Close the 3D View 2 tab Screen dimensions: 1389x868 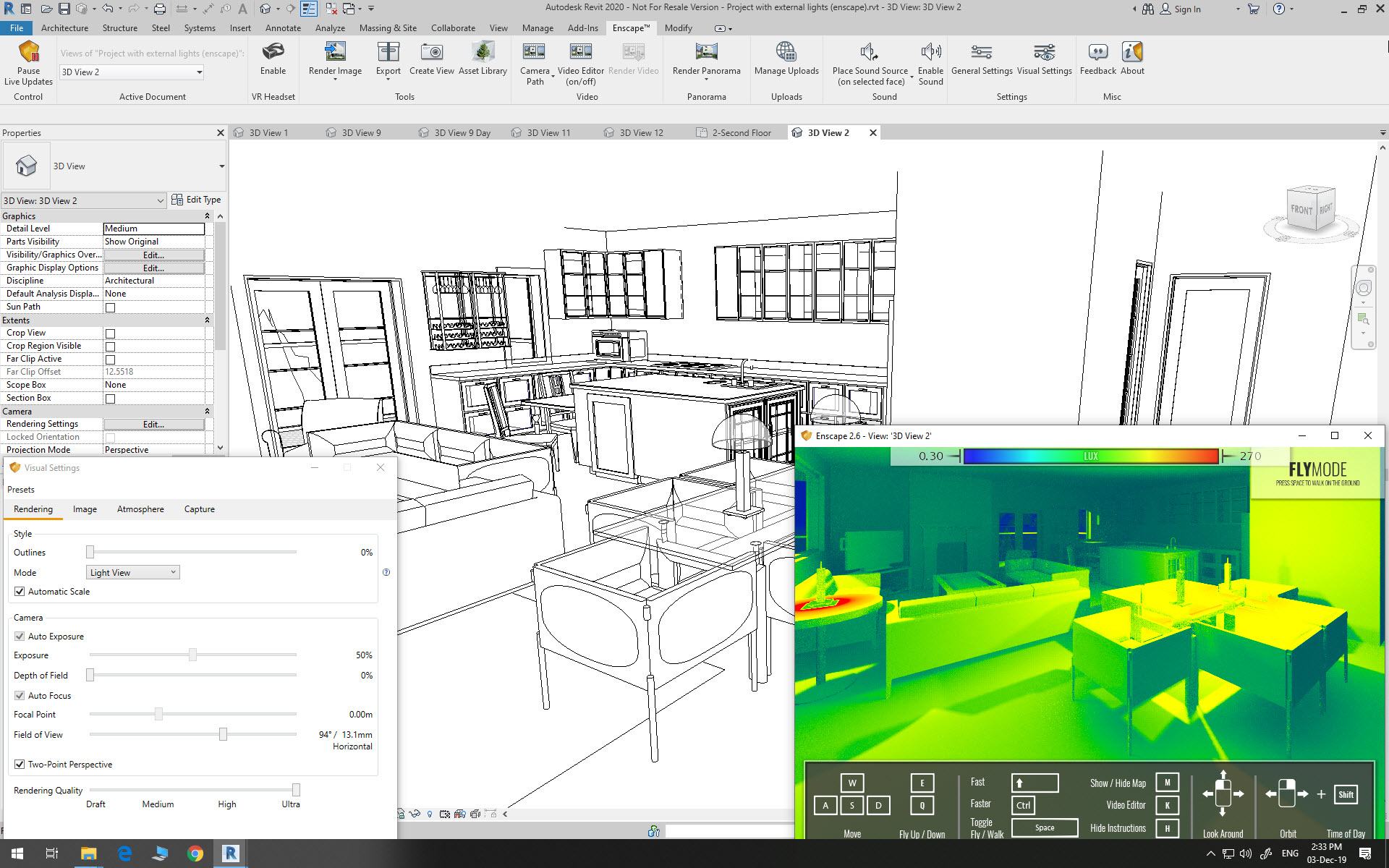tap(873, 133)
